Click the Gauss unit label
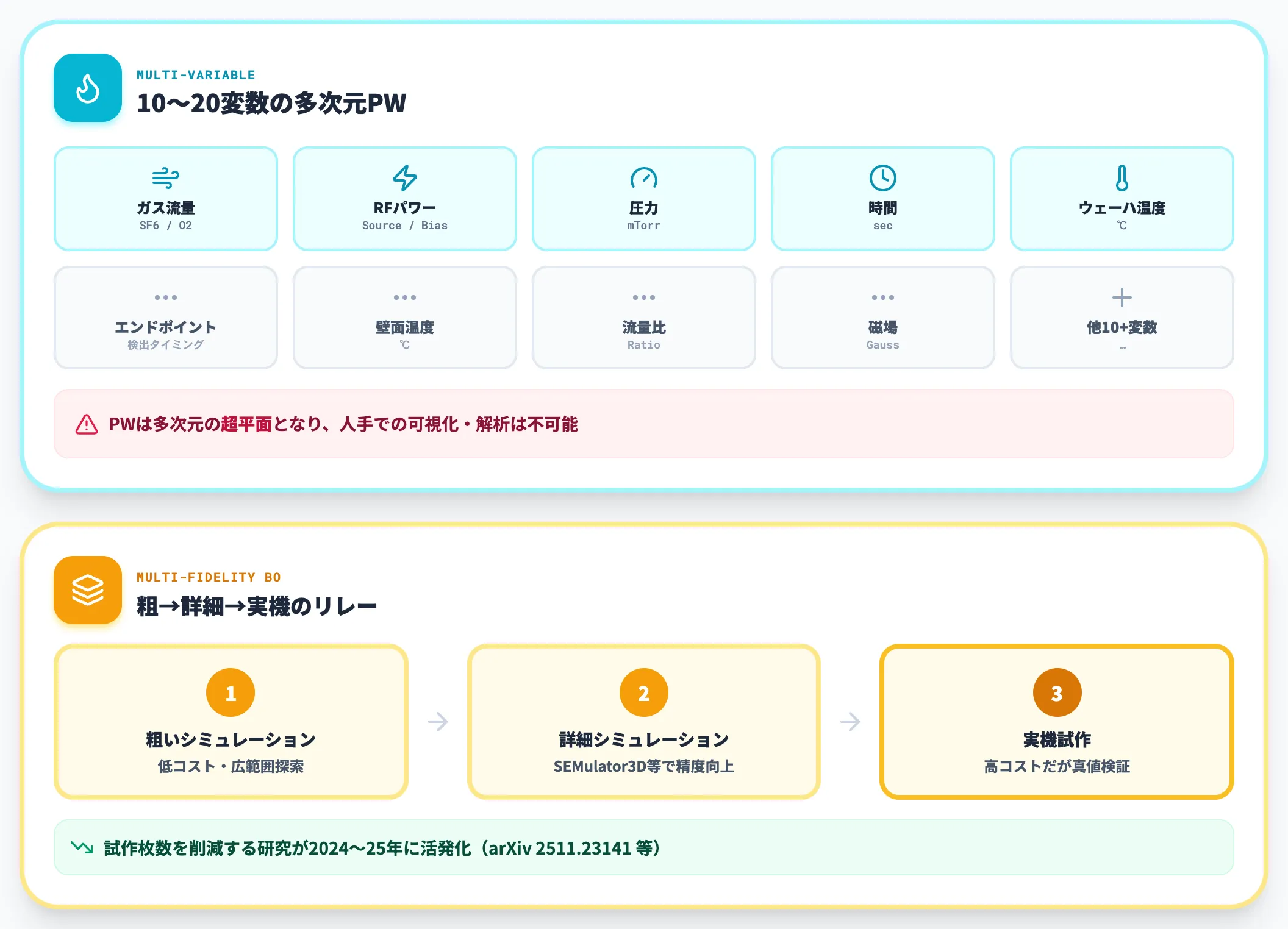The width and height of the screenshot is (1288, 929). [x=882, y=345]
